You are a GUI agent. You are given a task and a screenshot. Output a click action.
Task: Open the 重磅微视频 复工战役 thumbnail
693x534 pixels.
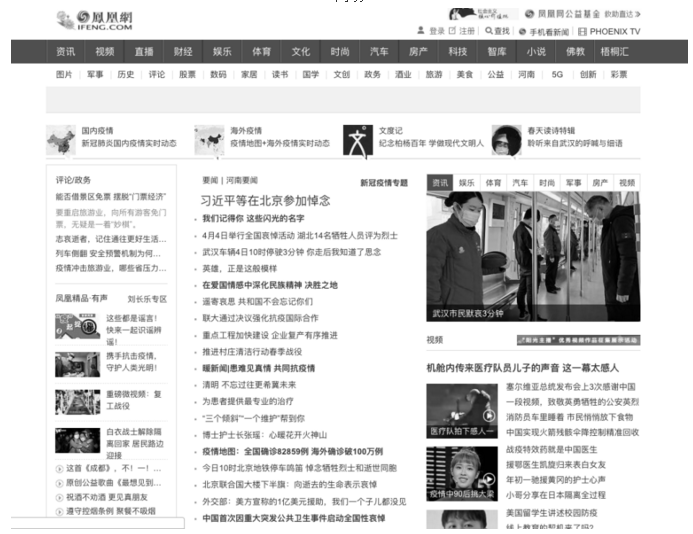[x=78, y=402]
